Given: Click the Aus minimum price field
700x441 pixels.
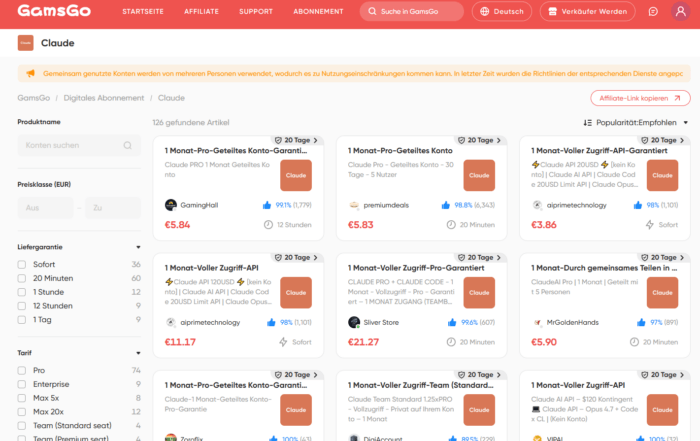Looking at the screenshot, I should [x=46, y=208].
